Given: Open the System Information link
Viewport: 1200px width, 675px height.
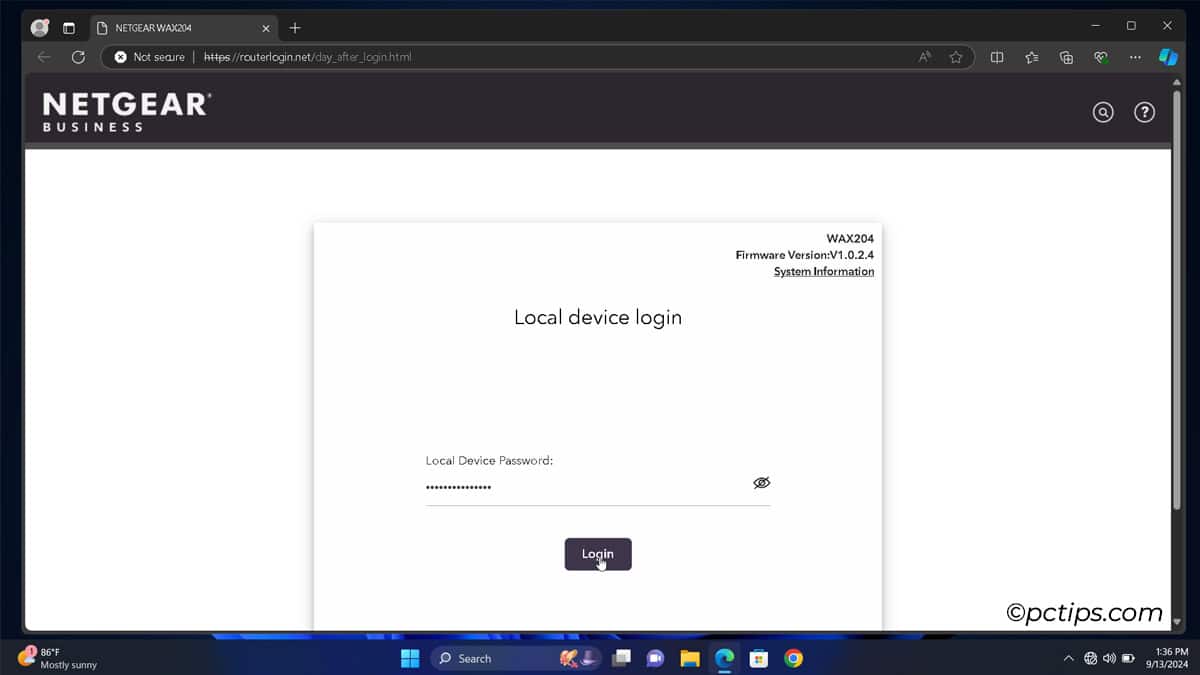Looking at the screenshot, I should coord(824,272).
